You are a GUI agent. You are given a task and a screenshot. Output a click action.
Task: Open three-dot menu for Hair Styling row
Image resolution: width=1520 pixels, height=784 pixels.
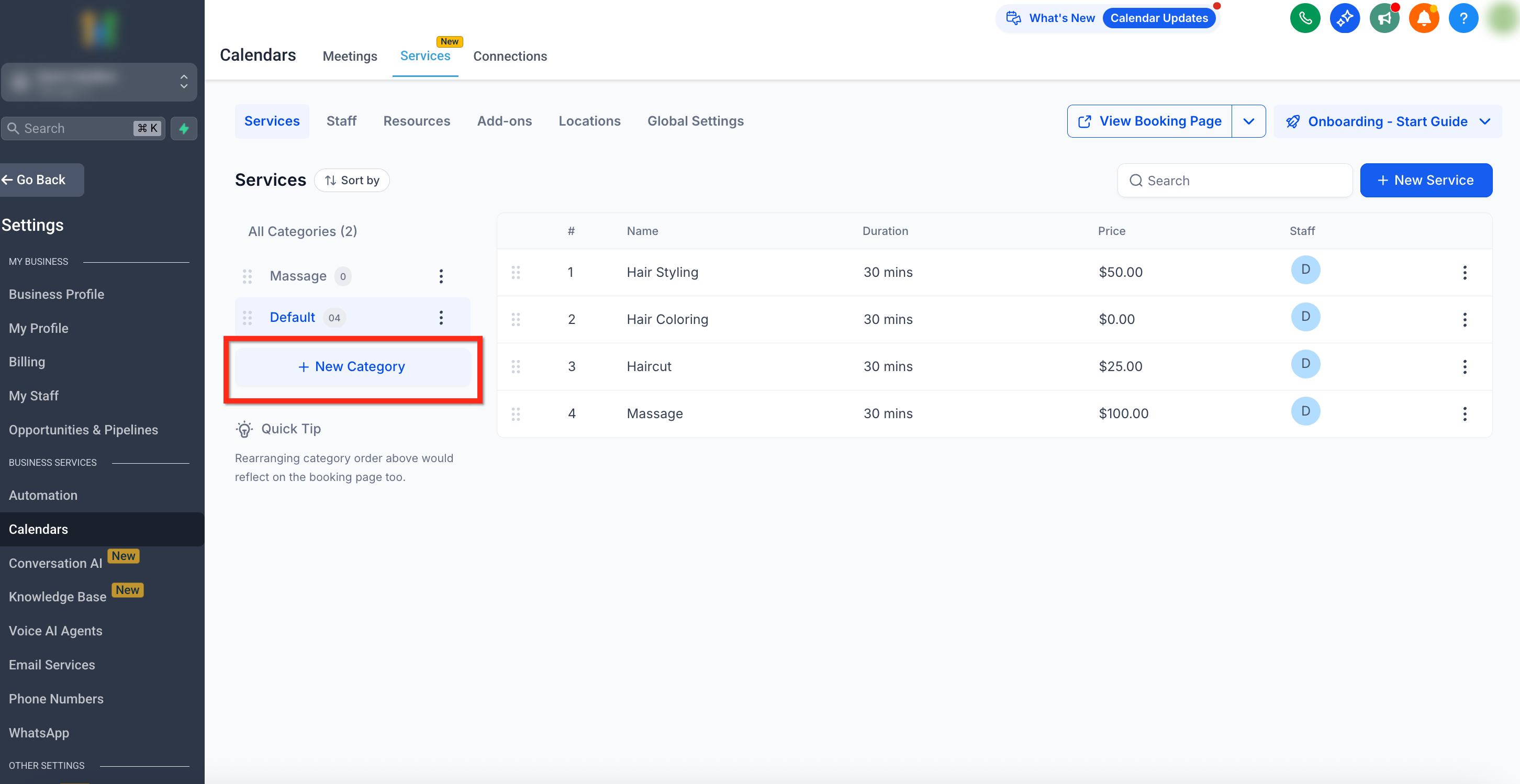[1464, 273]
